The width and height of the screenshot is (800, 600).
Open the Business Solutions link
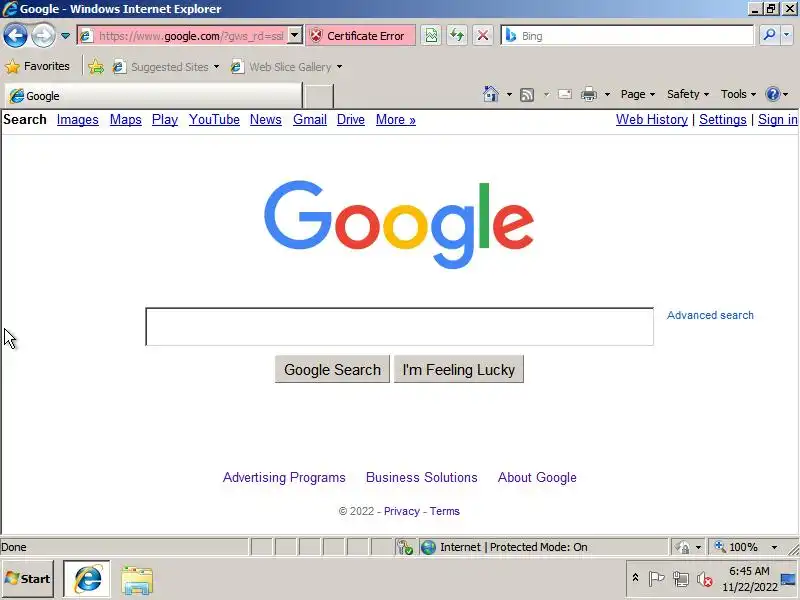tap(421, 478)
